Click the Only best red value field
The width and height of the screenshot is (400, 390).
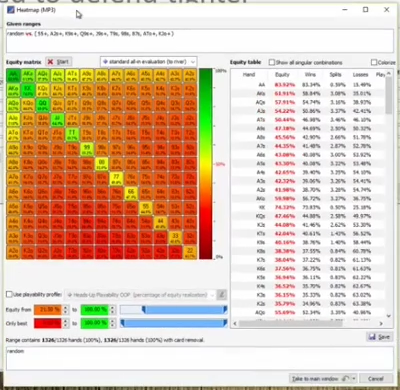pyautogui.click(x=48, y=323)
